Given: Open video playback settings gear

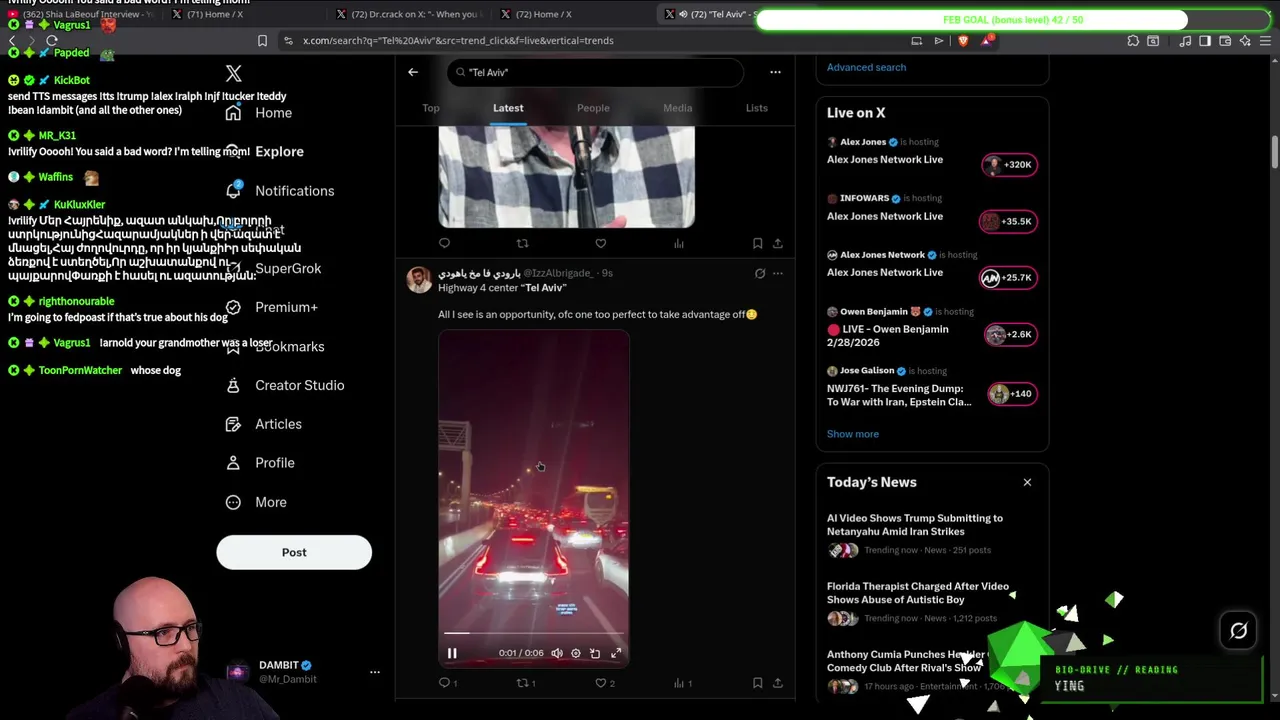Looking at the screenshot, I should [575, 653].
